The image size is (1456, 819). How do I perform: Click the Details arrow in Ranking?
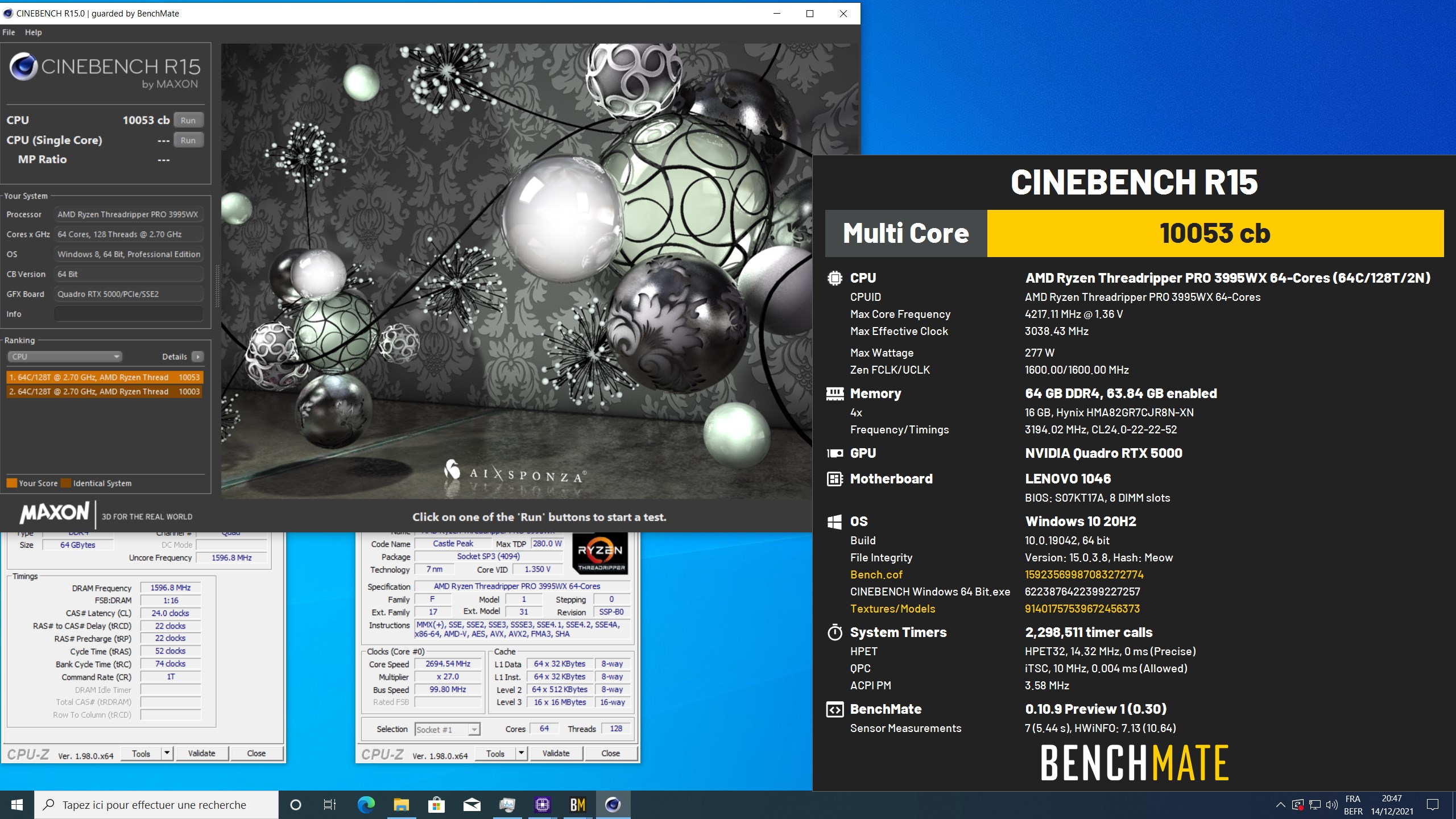[197, 357]
